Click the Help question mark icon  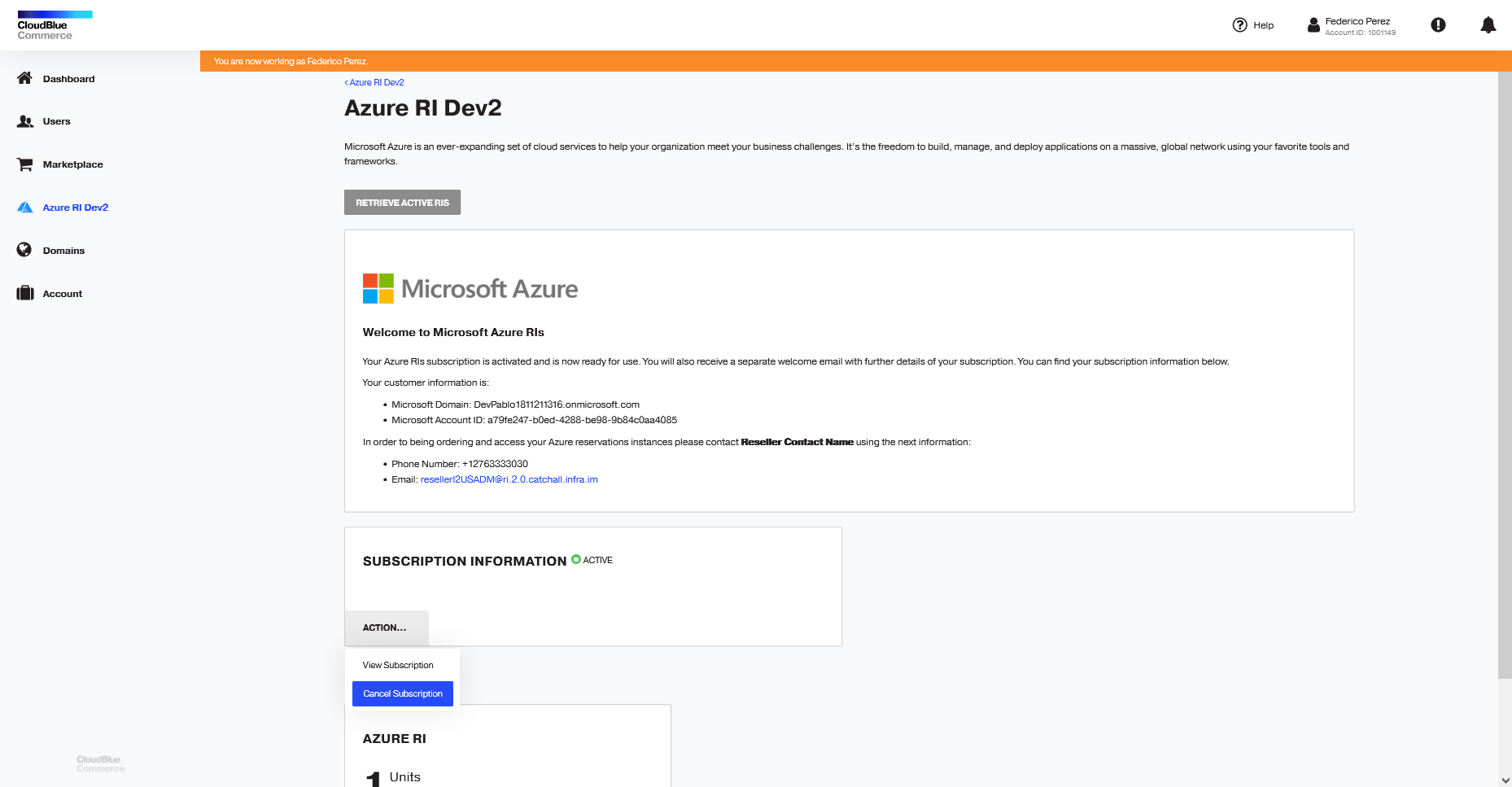[1239, 24]
